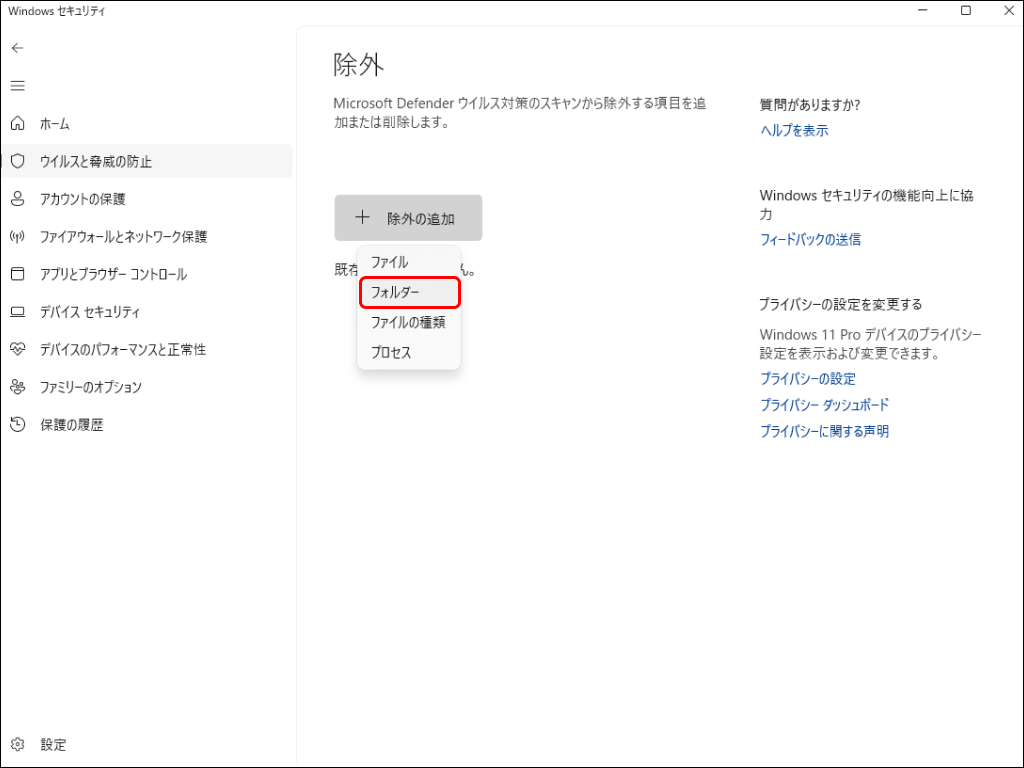Collapse the navigation pane with hamburger icon
Viewport: 1024px width, 768px height.
coord(17,85)
